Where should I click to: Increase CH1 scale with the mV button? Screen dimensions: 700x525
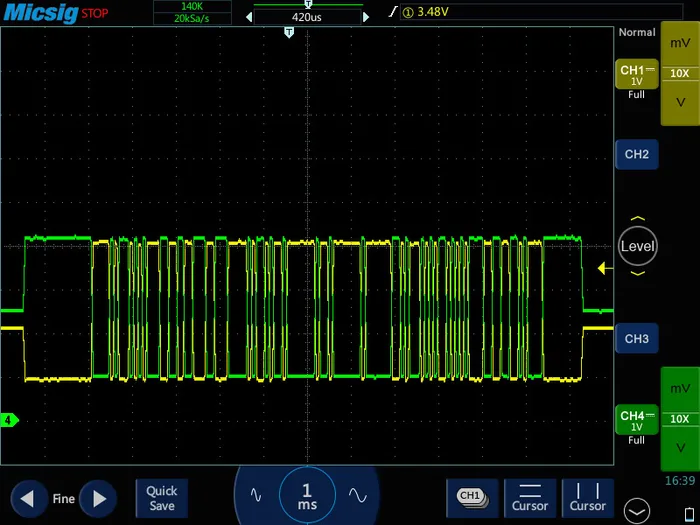(680, 45)
